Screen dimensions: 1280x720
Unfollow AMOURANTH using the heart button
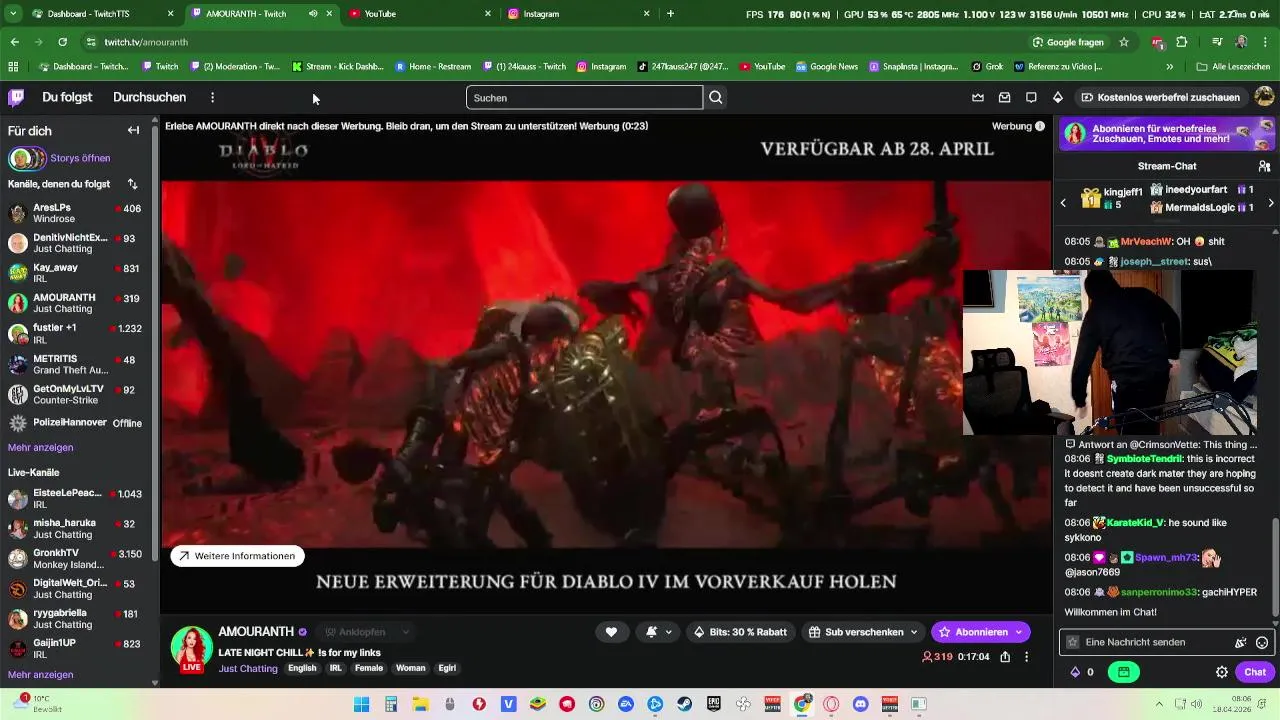click(x=611, y=632)
